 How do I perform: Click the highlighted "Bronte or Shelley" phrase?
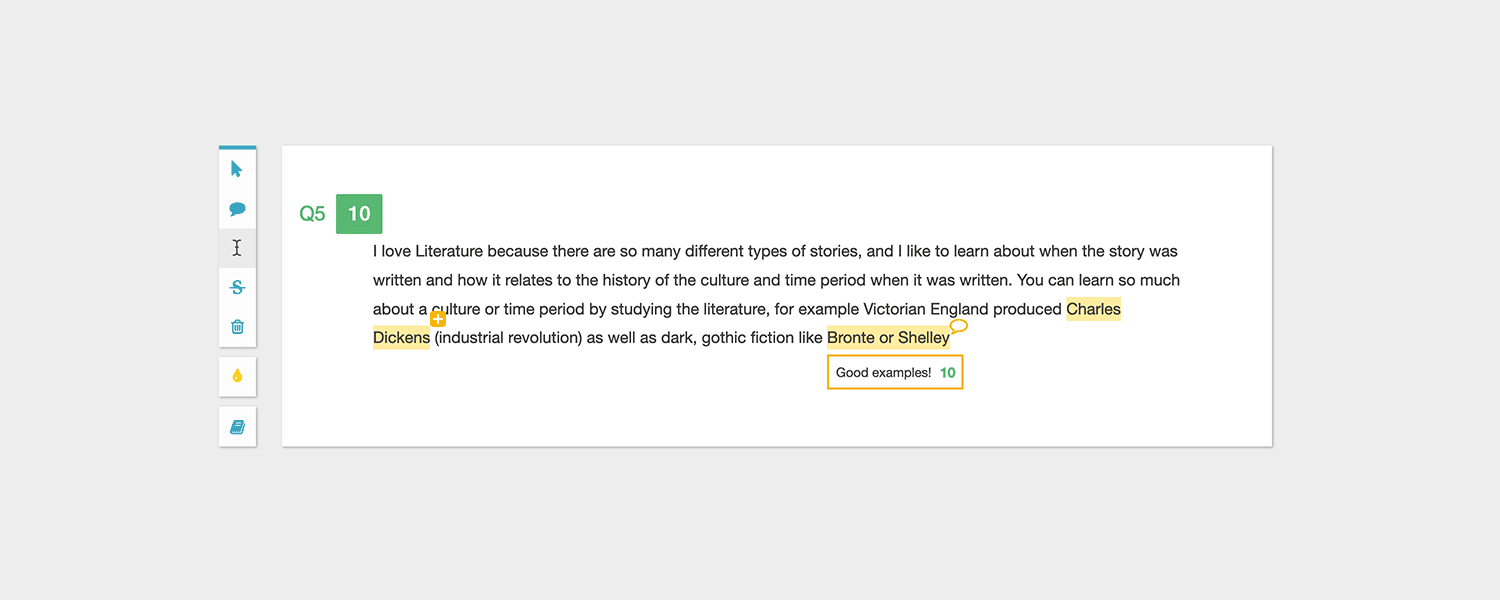tap(888, 338)
